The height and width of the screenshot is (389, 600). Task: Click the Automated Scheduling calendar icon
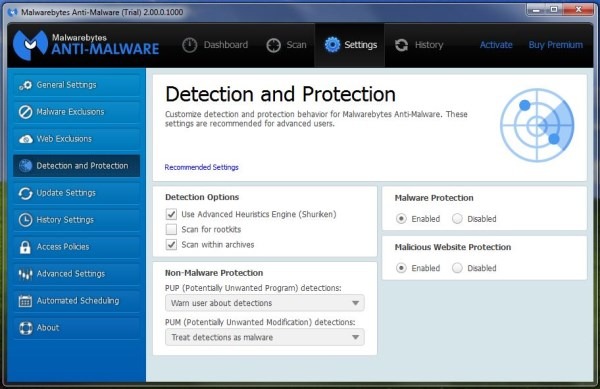tap(25, 301)
